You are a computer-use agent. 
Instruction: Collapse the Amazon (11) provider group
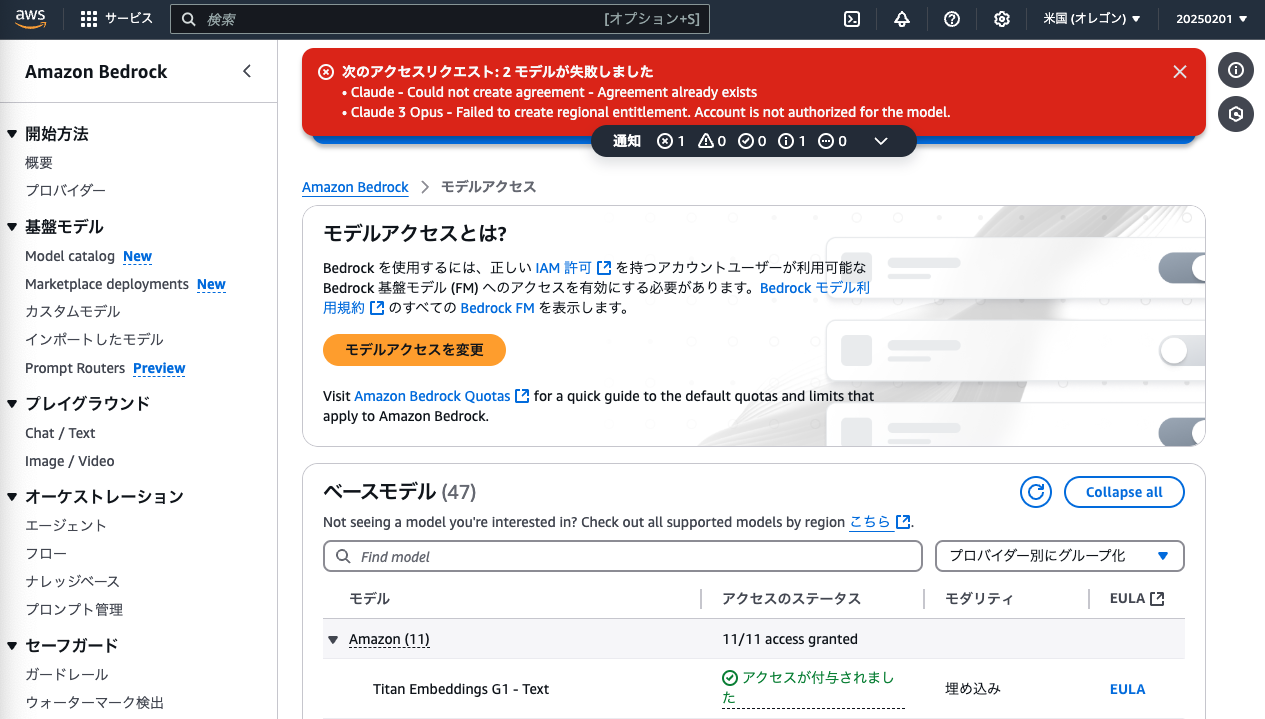point(332,638)
